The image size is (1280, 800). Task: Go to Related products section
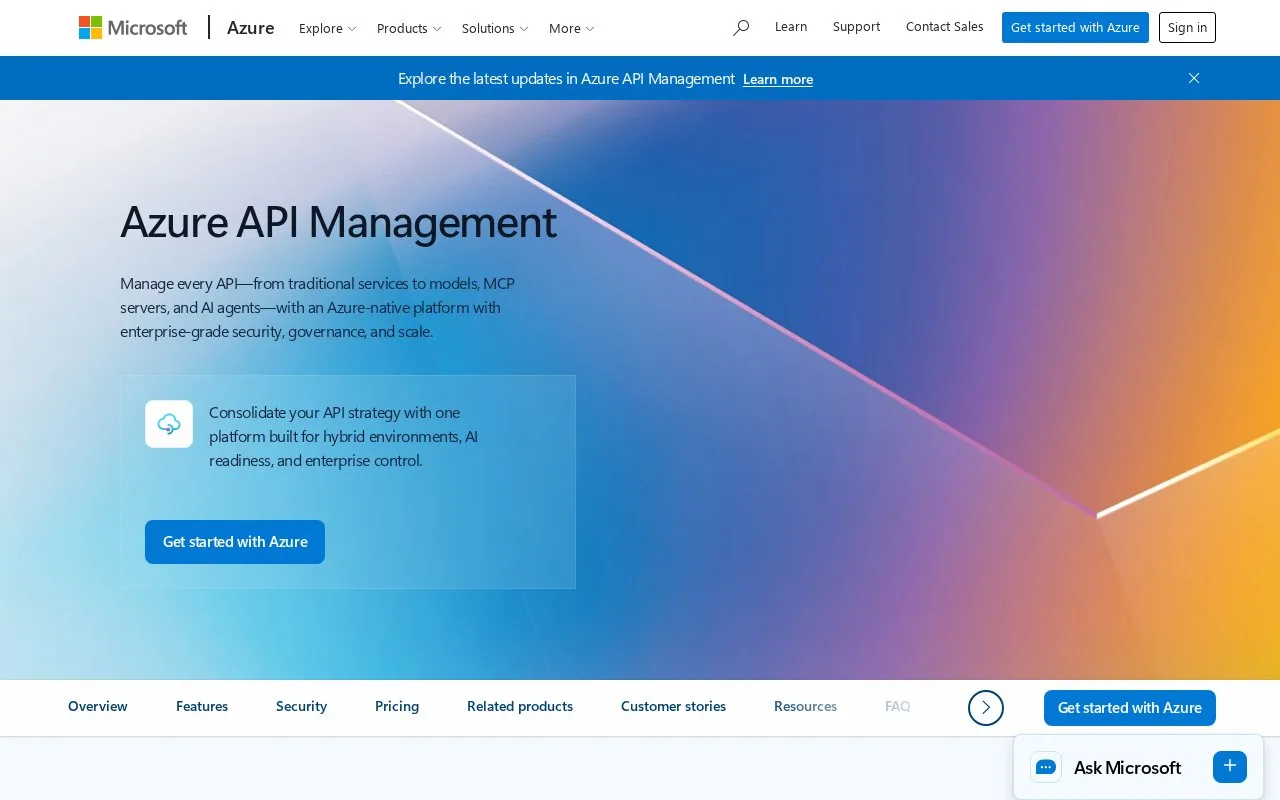point(520,706)
